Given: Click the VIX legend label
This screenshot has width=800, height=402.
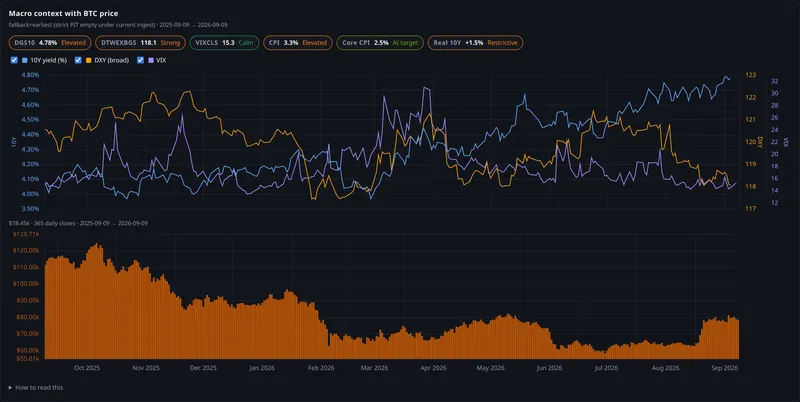Looking at the screenshot, I should (161, 60).
